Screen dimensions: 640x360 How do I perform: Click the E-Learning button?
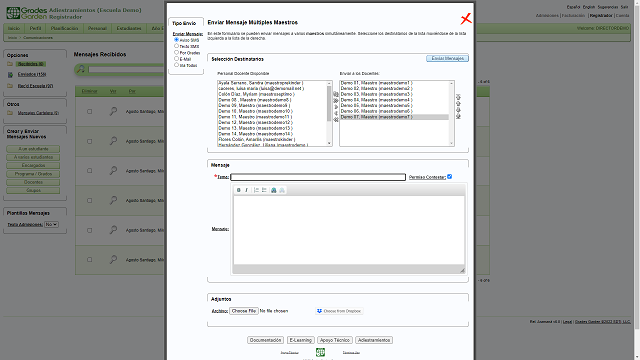click(300, 340)
